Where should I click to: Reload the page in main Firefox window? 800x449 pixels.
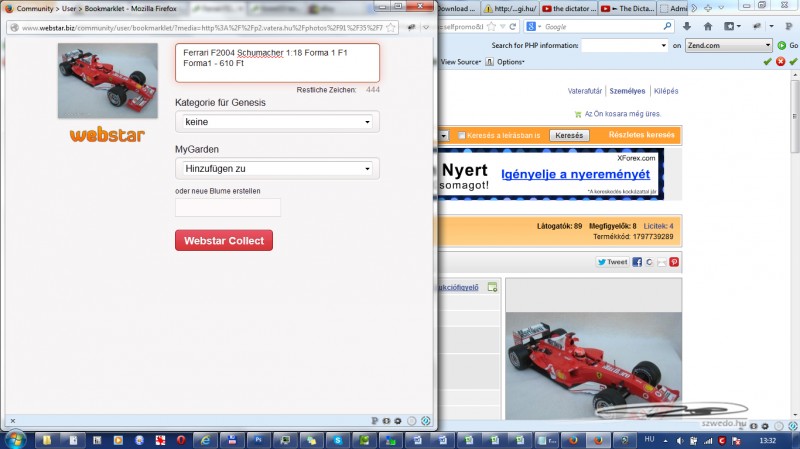tap(513, 27)
